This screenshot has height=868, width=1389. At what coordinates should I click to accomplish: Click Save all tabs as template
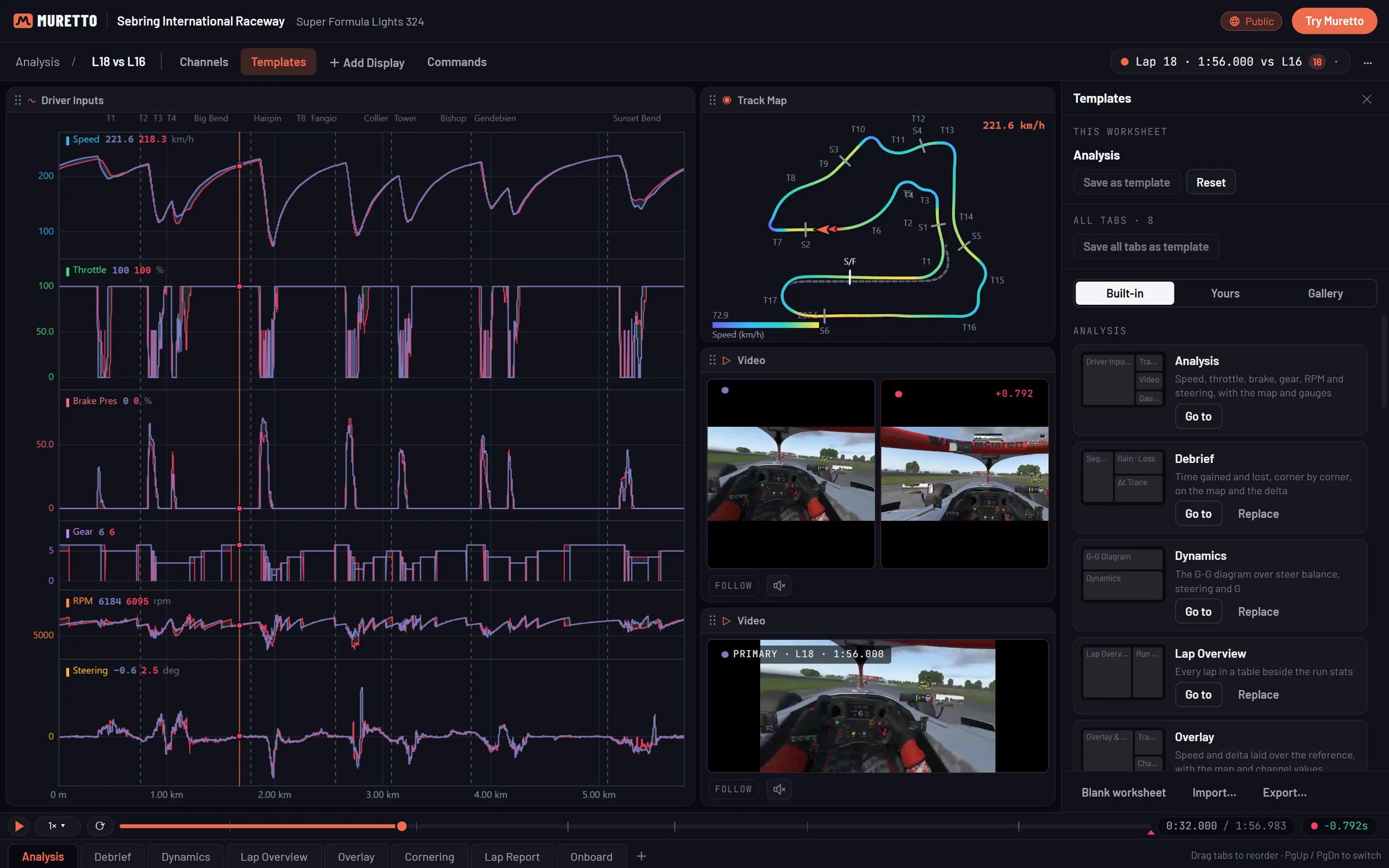(x=1145, y=247)
